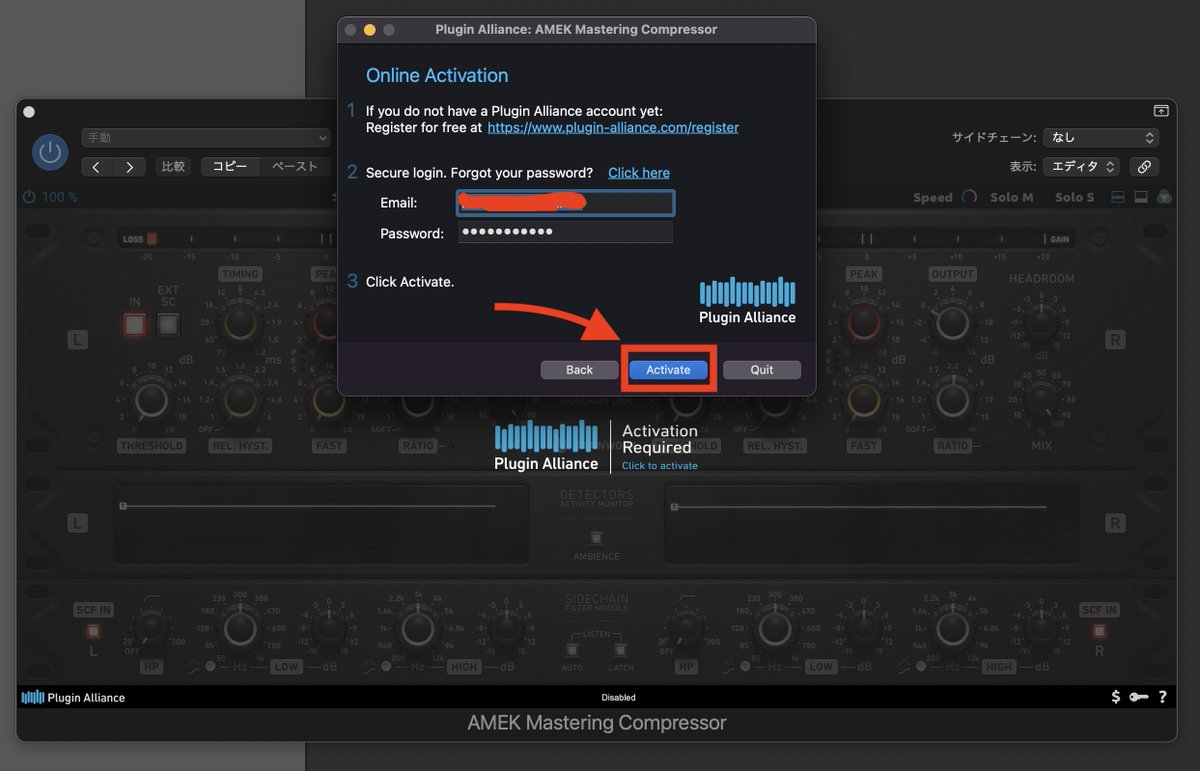Click the left channel REL. HYST. knob
The width and height of the screenshot is (1200, 771).
click(x=240, y=400)
